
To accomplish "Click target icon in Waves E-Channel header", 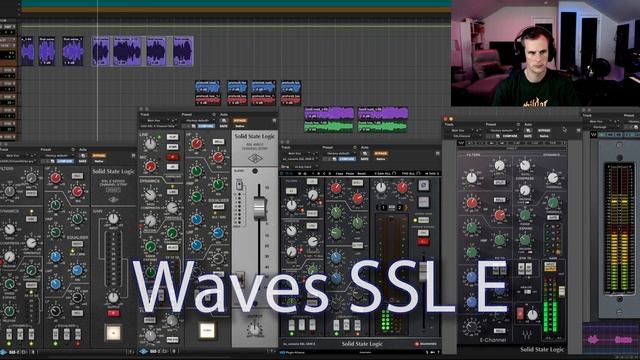I will (x=578, y=130).
